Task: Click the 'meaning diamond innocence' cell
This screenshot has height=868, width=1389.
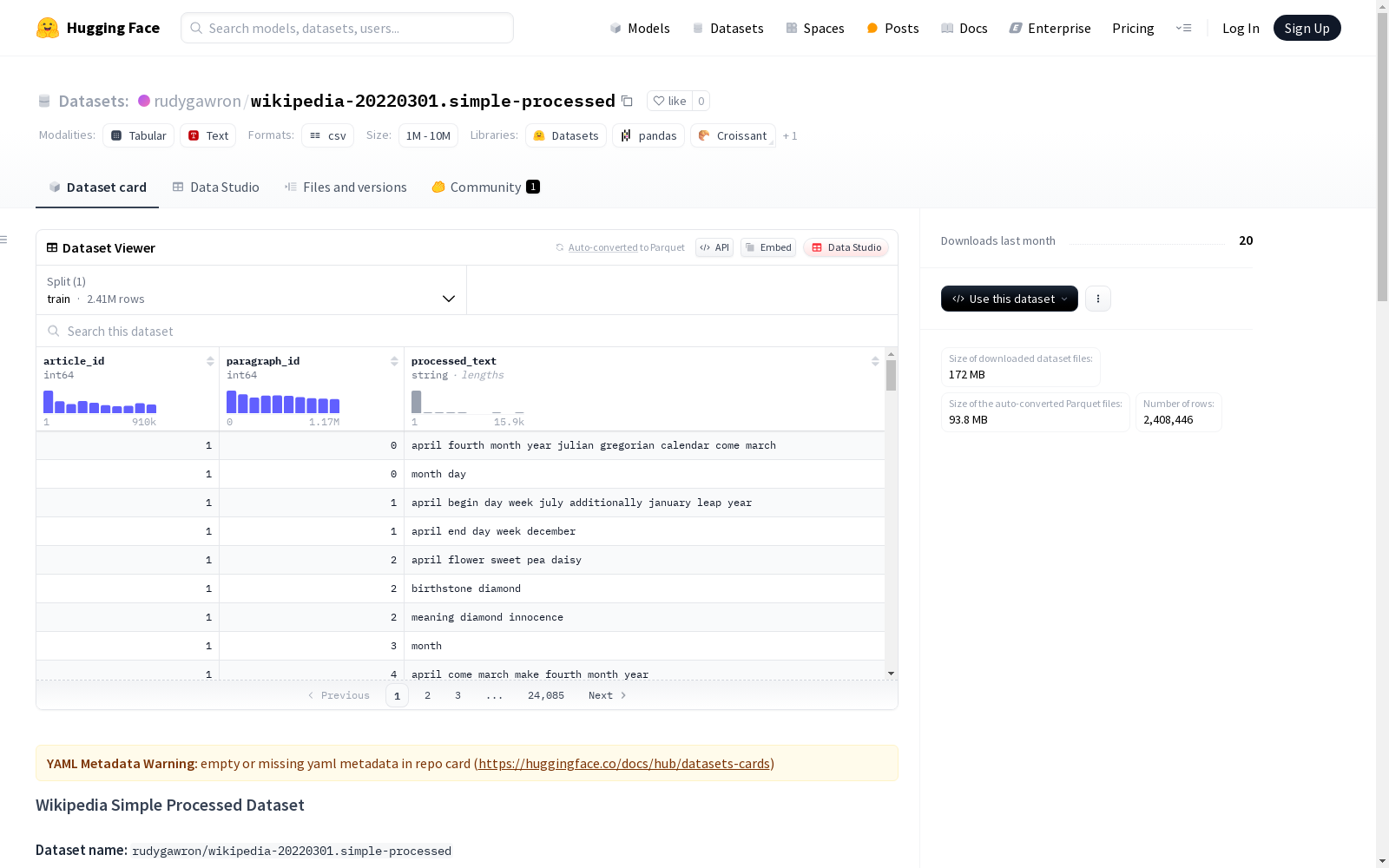Action: pos(644,617)
